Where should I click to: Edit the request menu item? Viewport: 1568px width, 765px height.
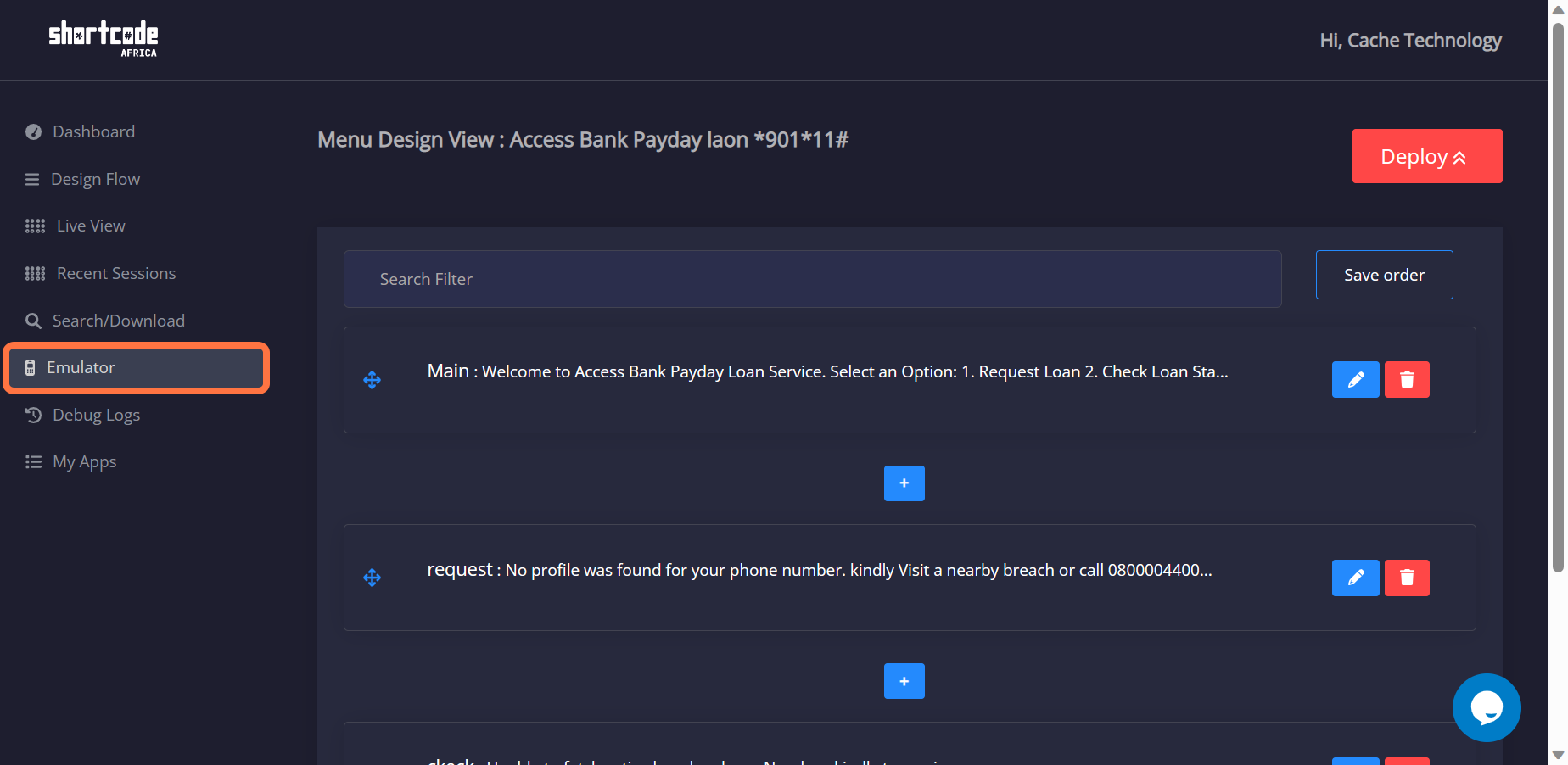point(1355,578)
